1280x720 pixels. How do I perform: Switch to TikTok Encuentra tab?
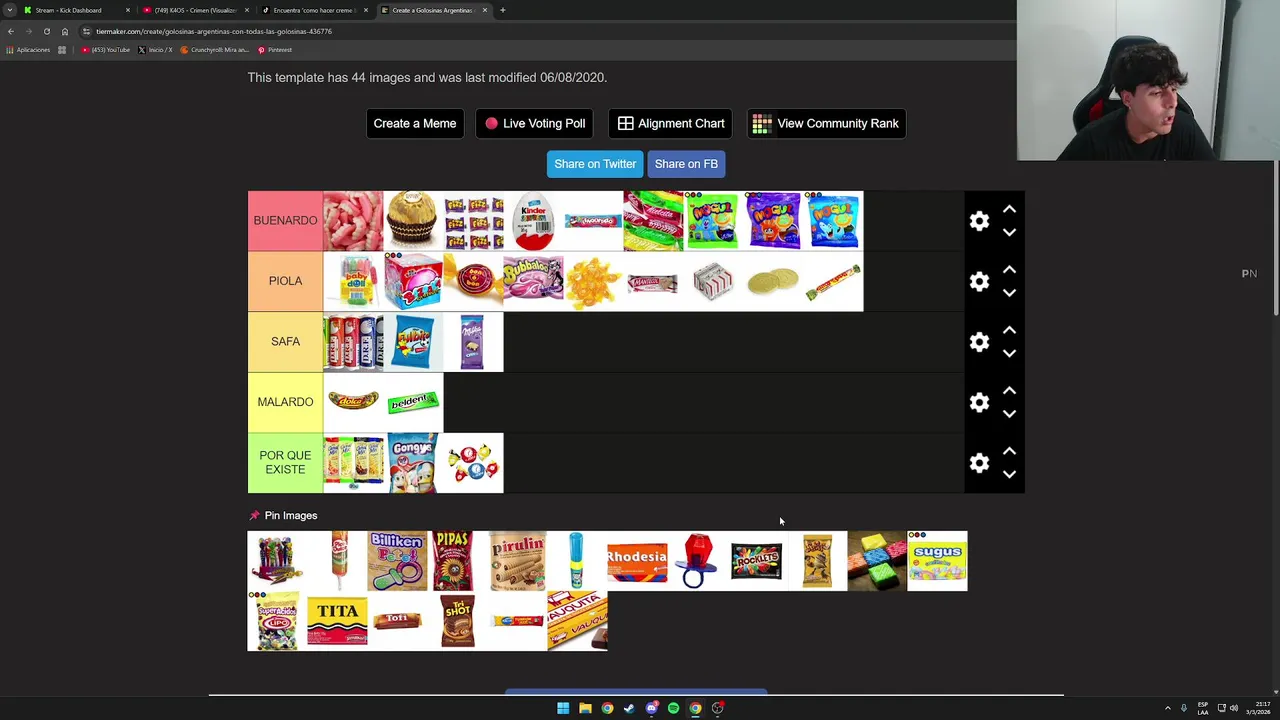313,10
